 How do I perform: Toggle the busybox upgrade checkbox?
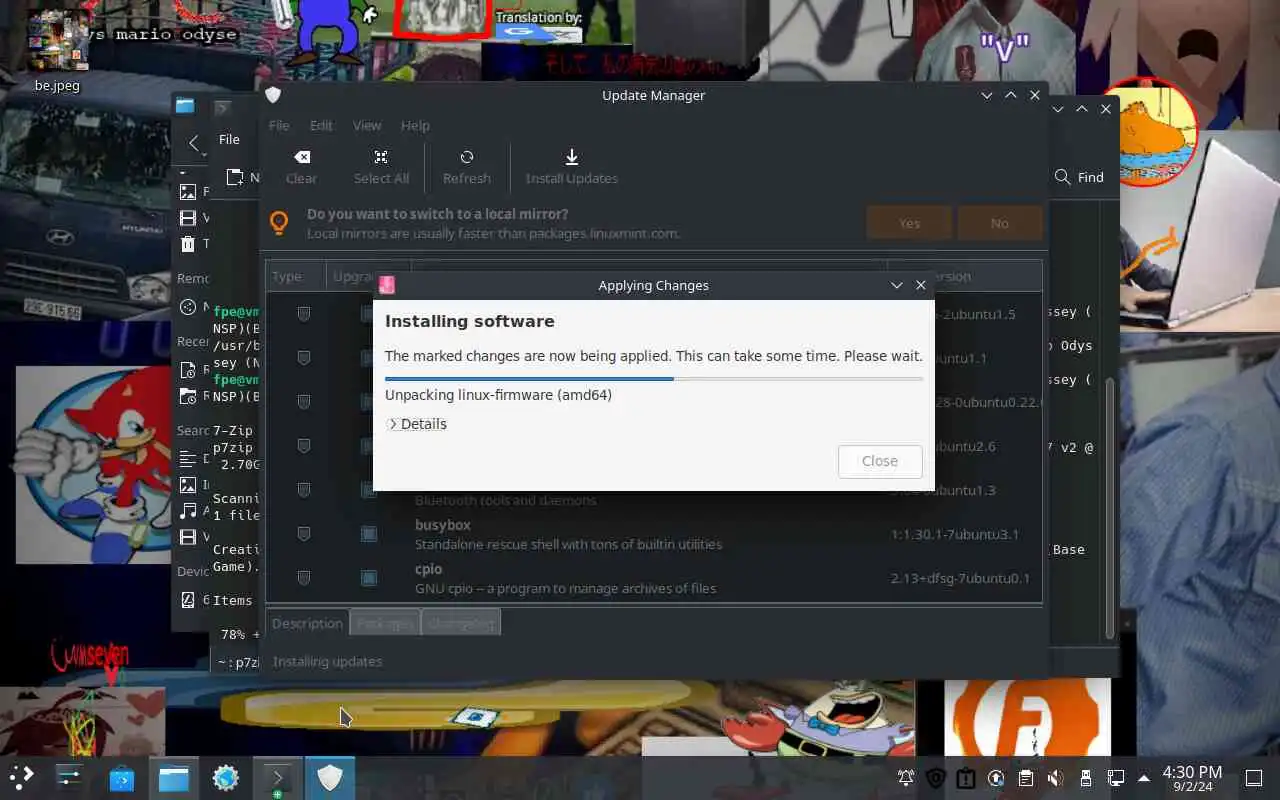point(369,534)
